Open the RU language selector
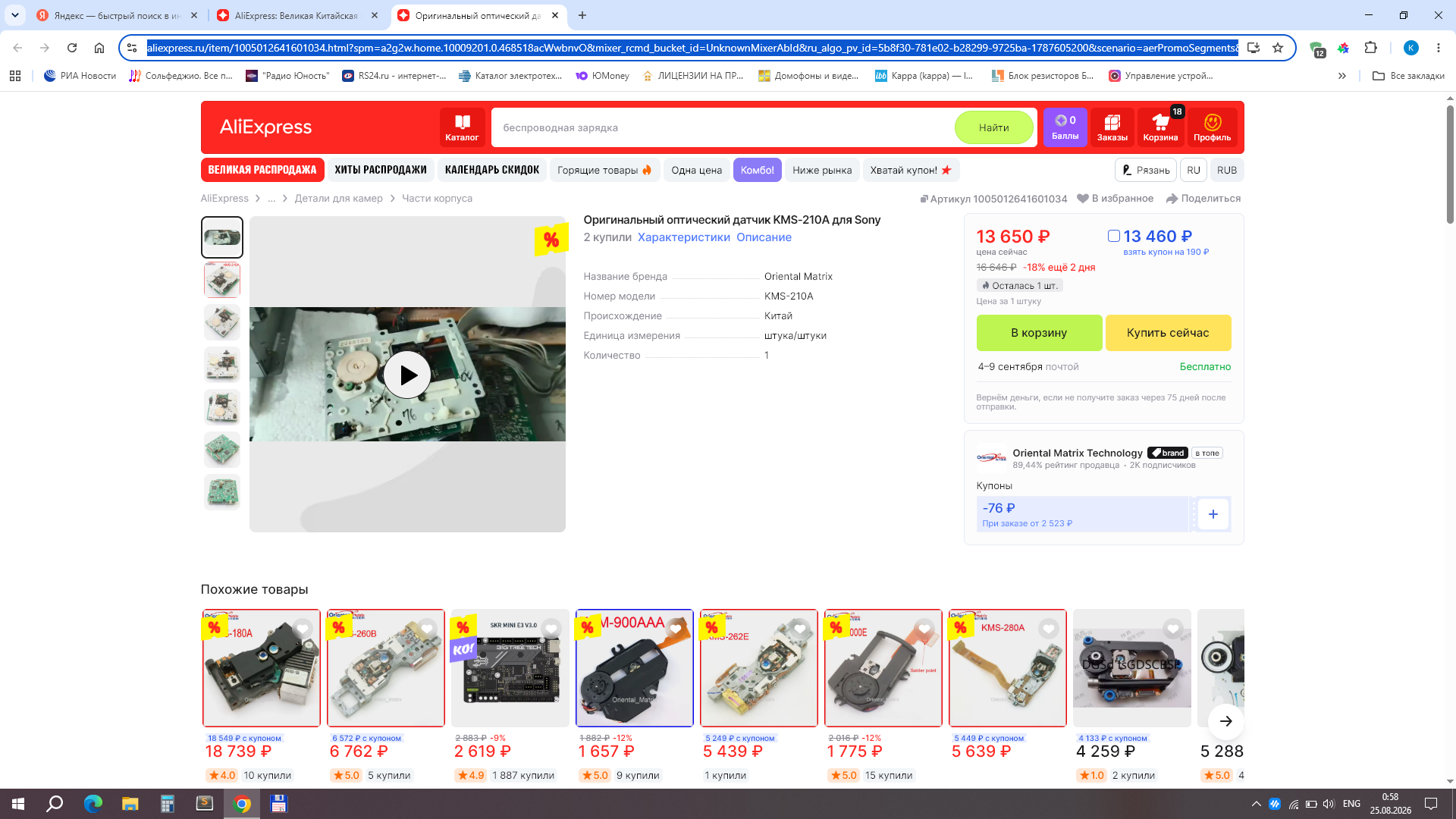Screen dimensions: 1456x819 [x=1194, y=170]
